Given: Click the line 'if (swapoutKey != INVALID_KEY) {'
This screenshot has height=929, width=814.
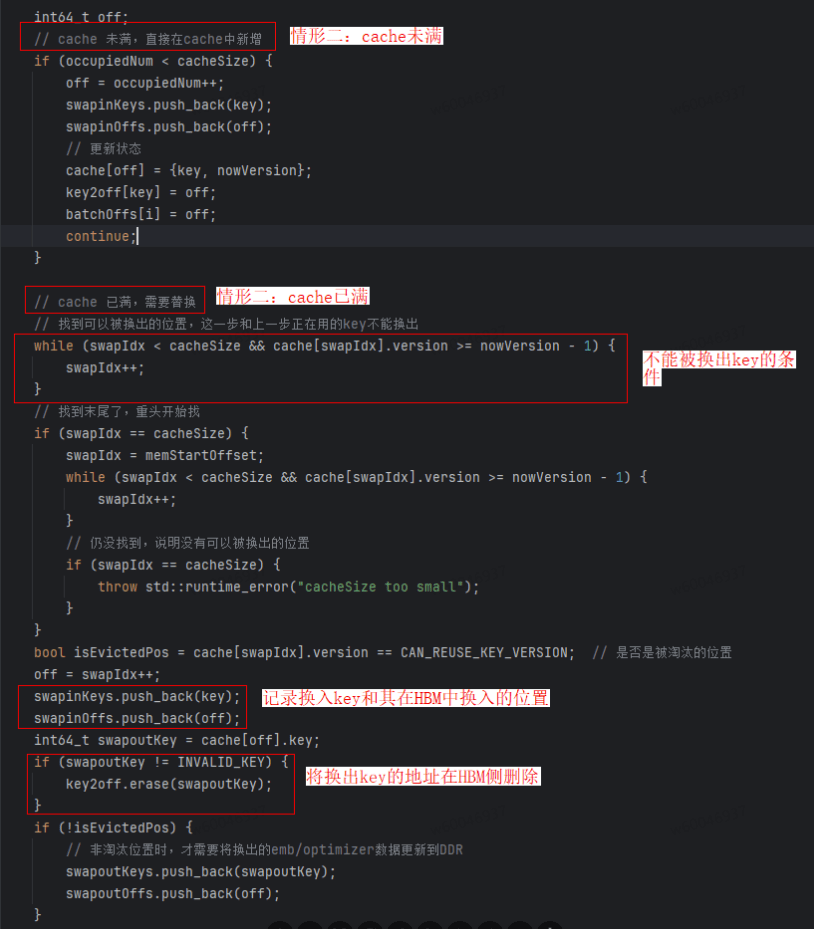Looking at the screenshot, I should [161, 763].
